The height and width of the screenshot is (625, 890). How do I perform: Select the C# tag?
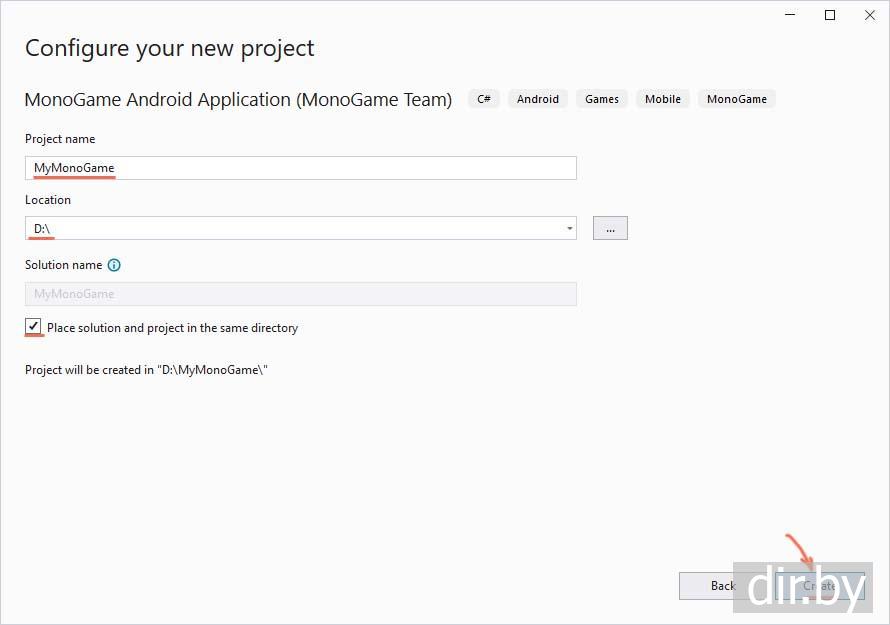coord(484,99)
